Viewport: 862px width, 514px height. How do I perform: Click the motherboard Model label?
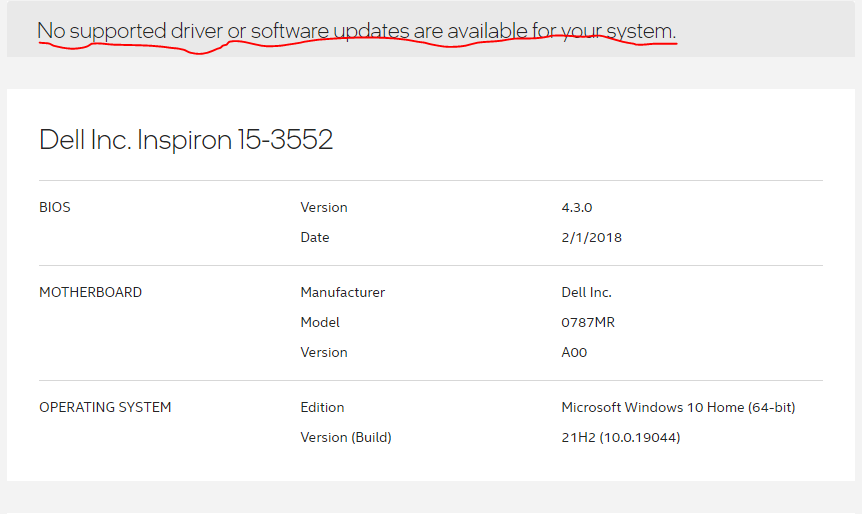pos(320,322)
